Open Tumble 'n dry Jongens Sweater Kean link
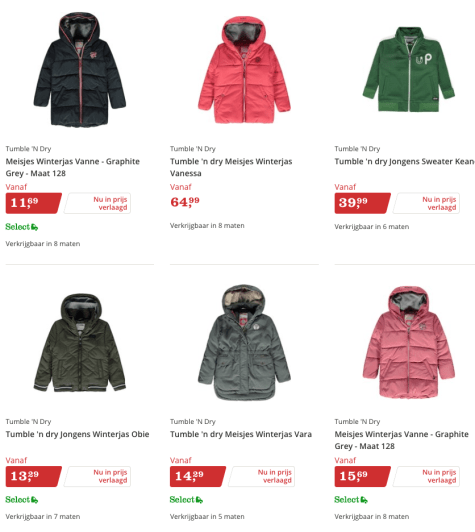This screenshot has height=532, width=475. click(x=404, y=162)
